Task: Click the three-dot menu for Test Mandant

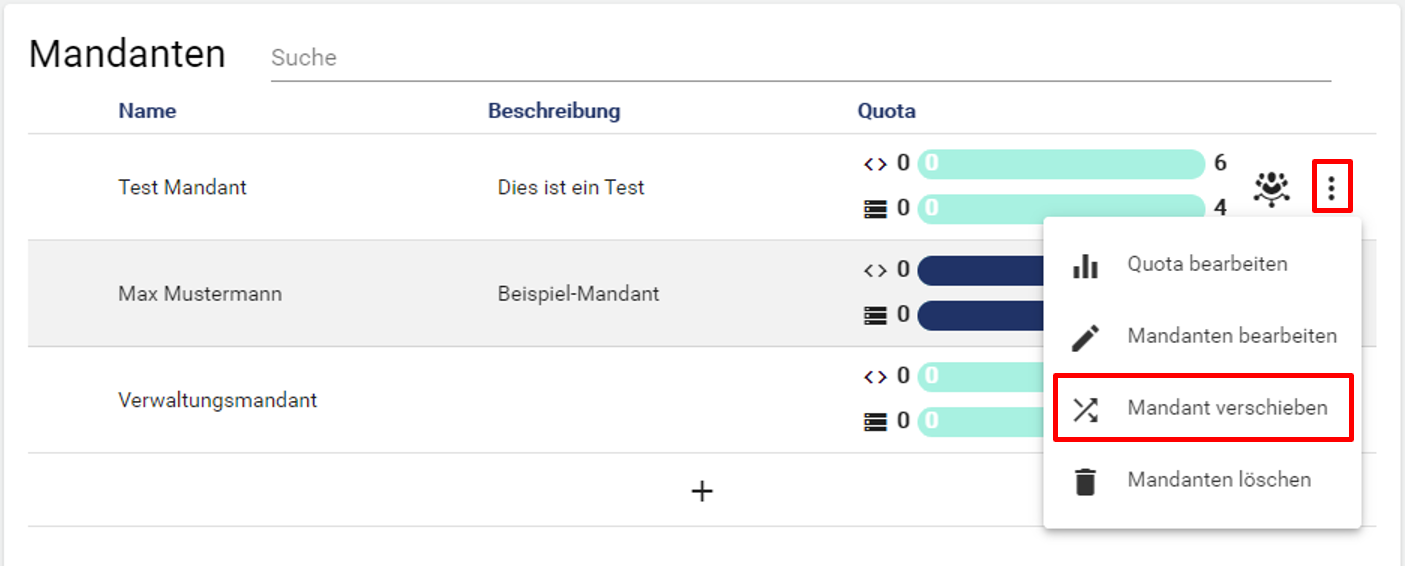Action: click(x=1331, y=187)
